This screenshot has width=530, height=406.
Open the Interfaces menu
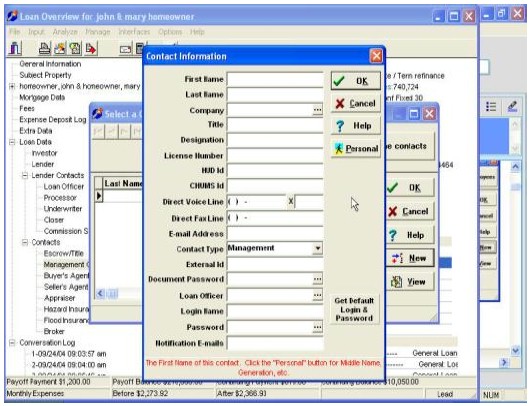(134, 32)
